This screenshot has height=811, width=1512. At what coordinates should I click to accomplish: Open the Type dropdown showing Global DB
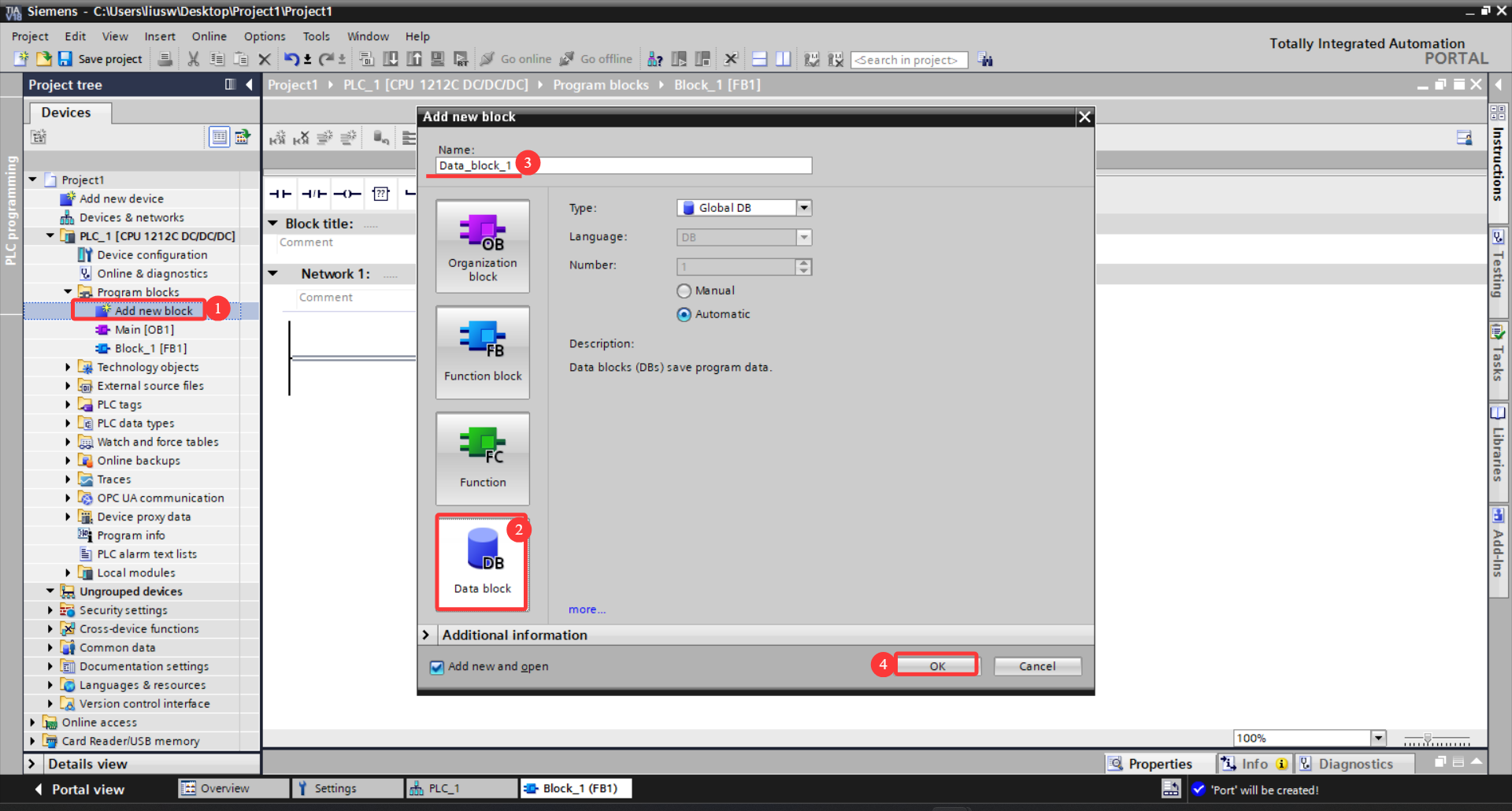point(804,208)
